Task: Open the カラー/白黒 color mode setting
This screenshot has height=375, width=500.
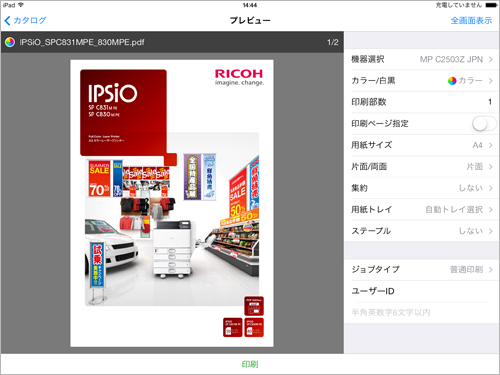Action: [422, 81]
